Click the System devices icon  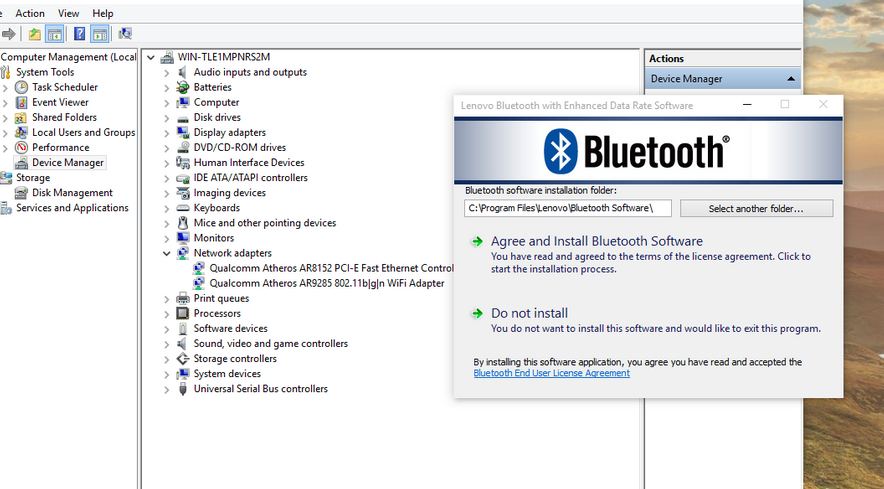pos(183,374)
